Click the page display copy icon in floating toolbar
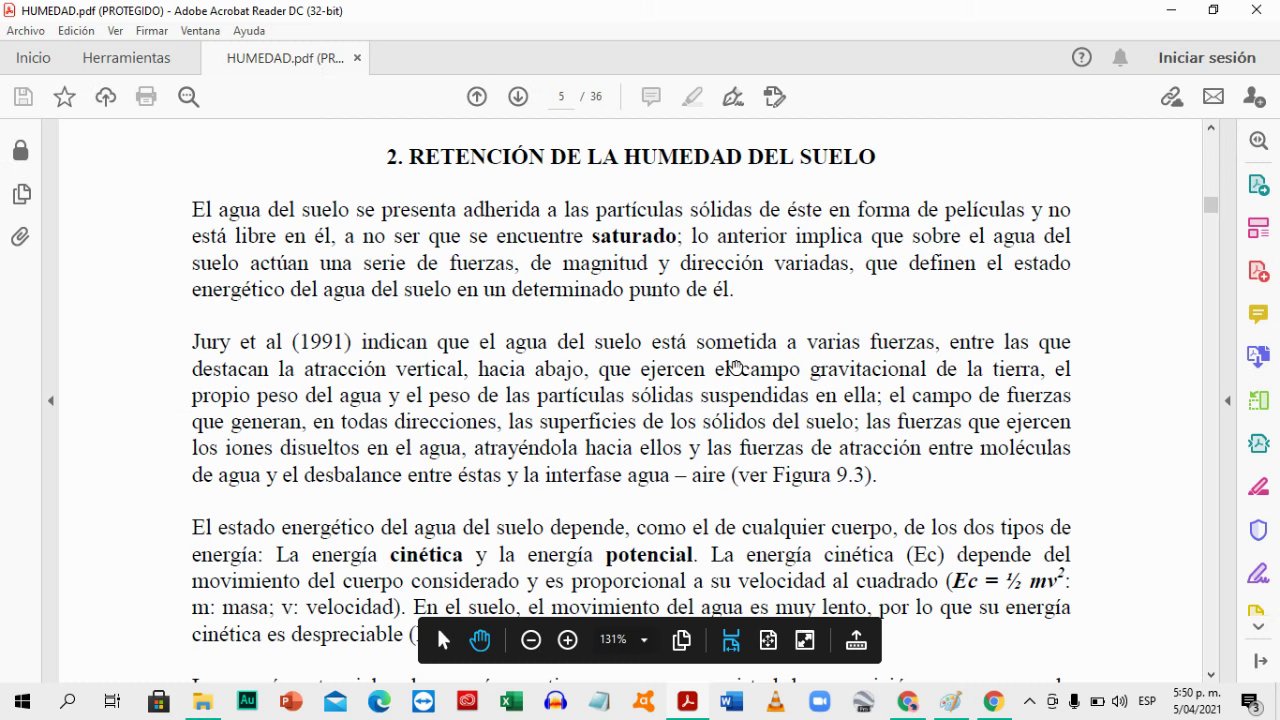Screen dimensions: 1280x720 click(x=682, y=640)
